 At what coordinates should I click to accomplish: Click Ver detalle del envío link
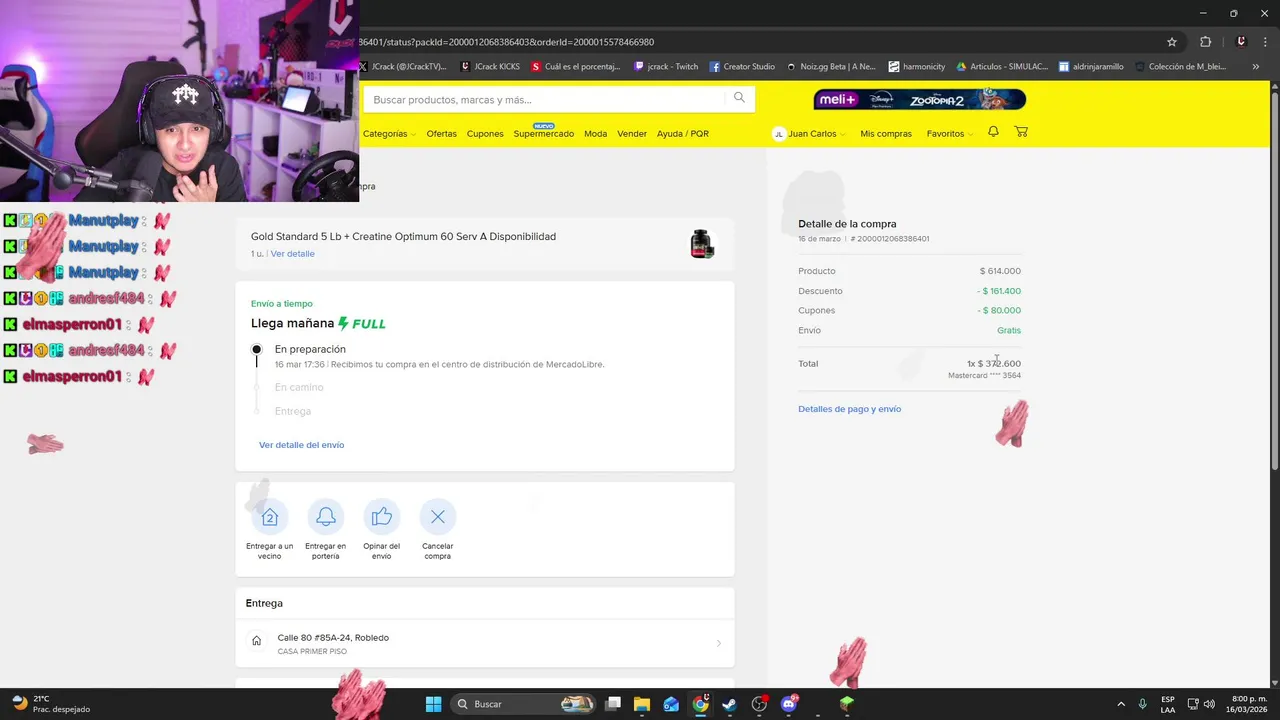click(301, 445)
